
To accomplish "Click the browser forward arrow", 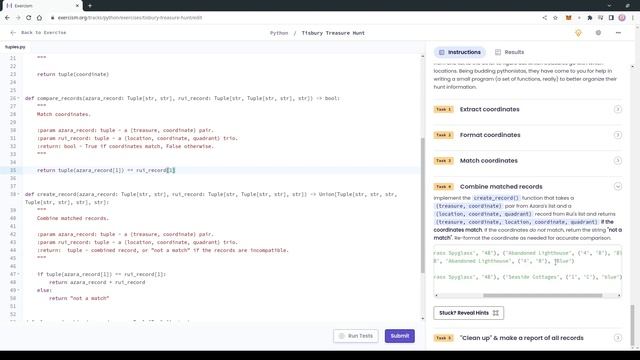I will [18, 18].
